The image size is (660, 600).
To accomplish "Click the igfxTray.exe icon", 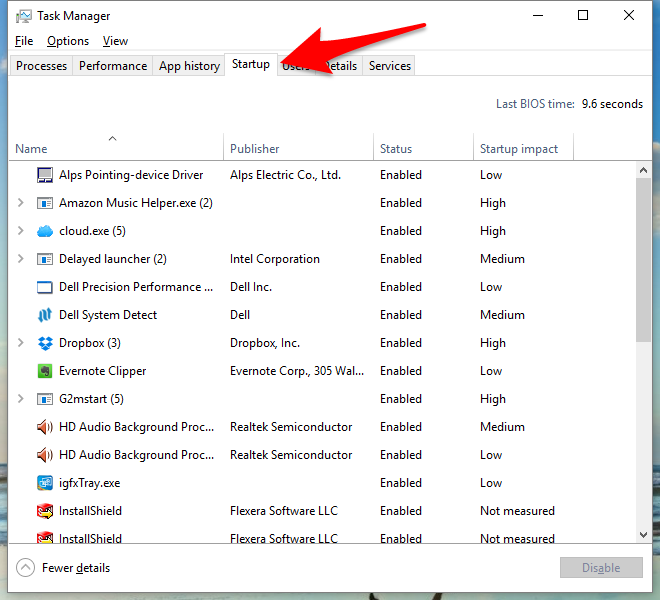I will (45, 483).
